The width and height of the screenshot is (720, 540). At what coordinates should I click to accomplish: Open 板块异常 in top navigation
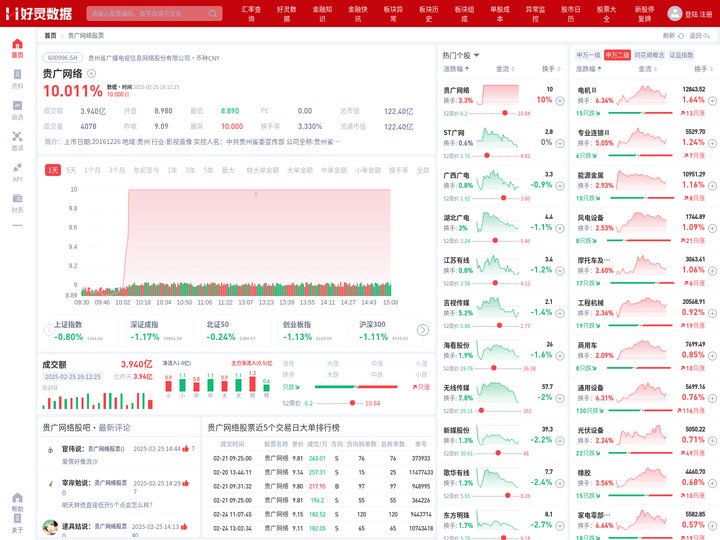tap(394, 14)
